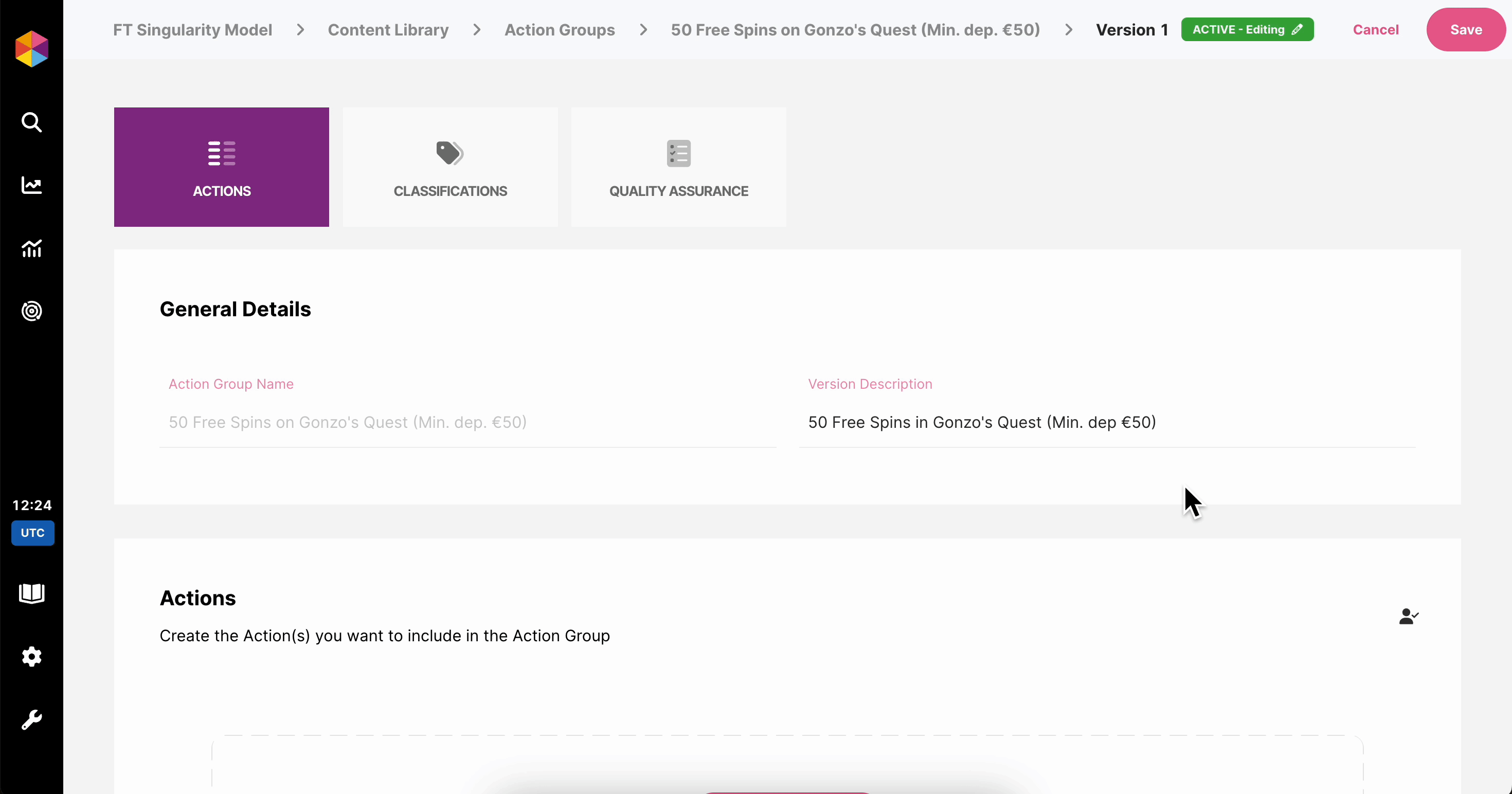Open the bar chart insights icon
This screenshot has height=794, width=1512.
pyautogui.click(x=32, y=248)
